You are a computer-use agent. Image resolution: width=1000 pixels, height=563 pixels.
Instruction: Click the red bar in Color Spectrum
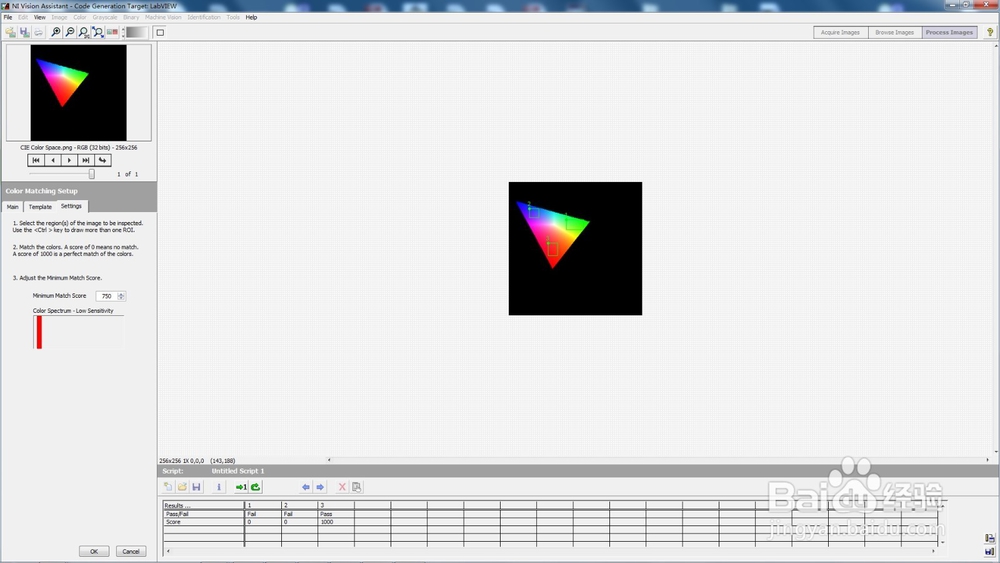(39, 332)
